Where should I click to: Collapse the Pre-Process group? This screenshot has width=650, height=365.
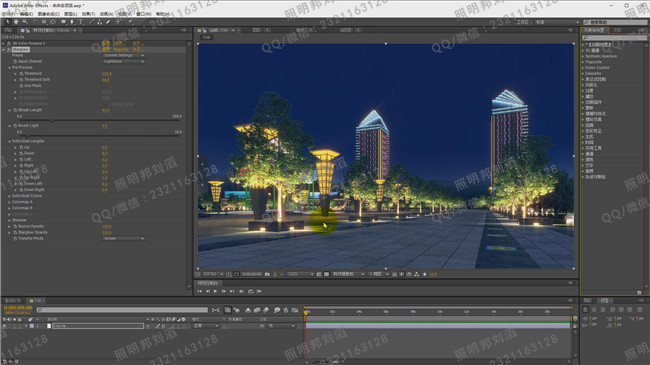click(10, 67)
